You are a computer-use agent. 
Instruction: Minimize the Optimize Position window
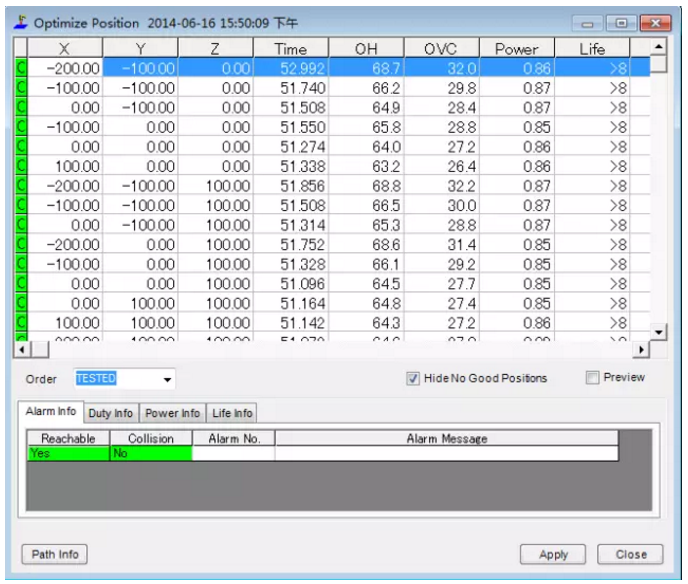click(x=587, y=23)
